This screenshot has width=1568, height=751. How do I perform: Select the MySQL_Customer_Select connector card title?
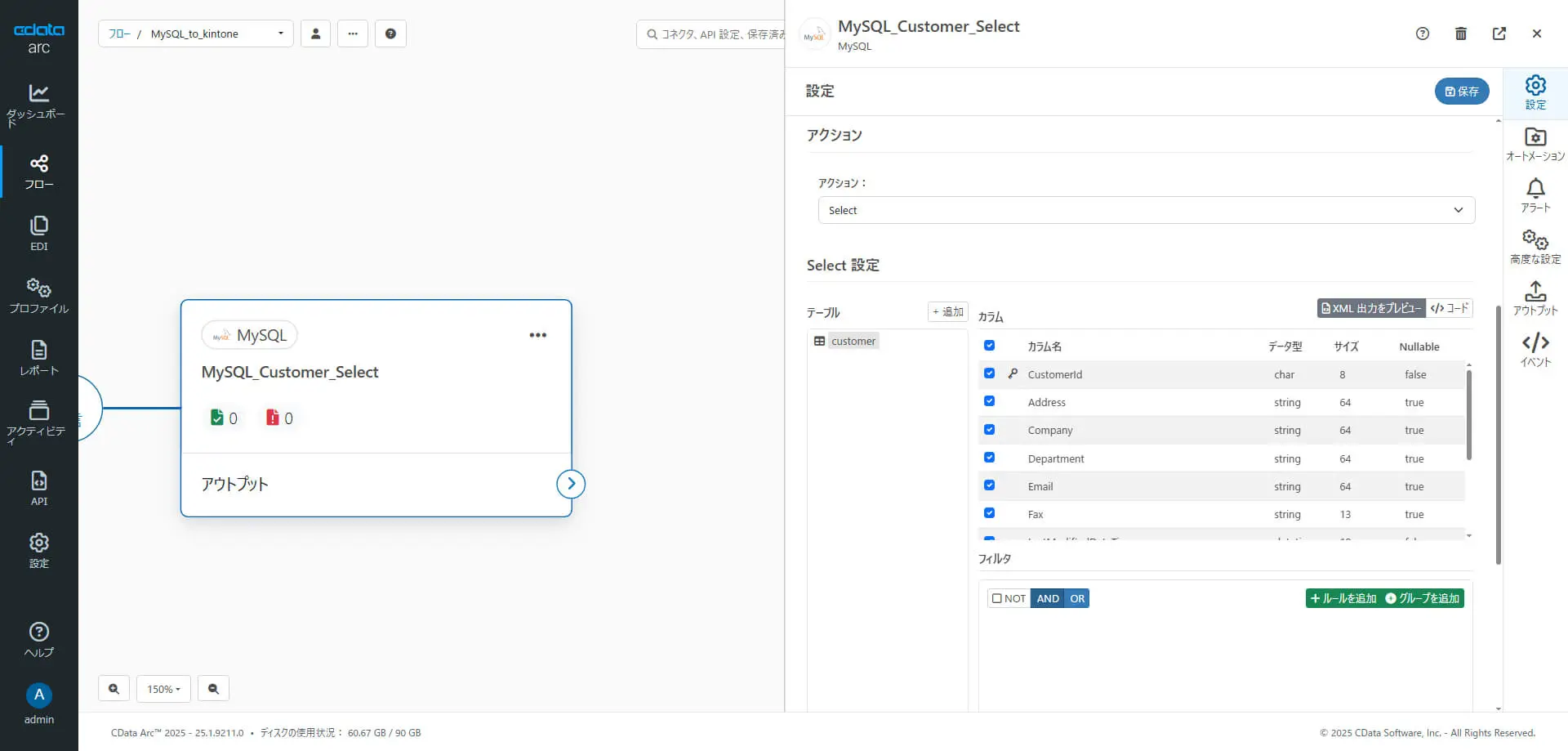(290, 372)
